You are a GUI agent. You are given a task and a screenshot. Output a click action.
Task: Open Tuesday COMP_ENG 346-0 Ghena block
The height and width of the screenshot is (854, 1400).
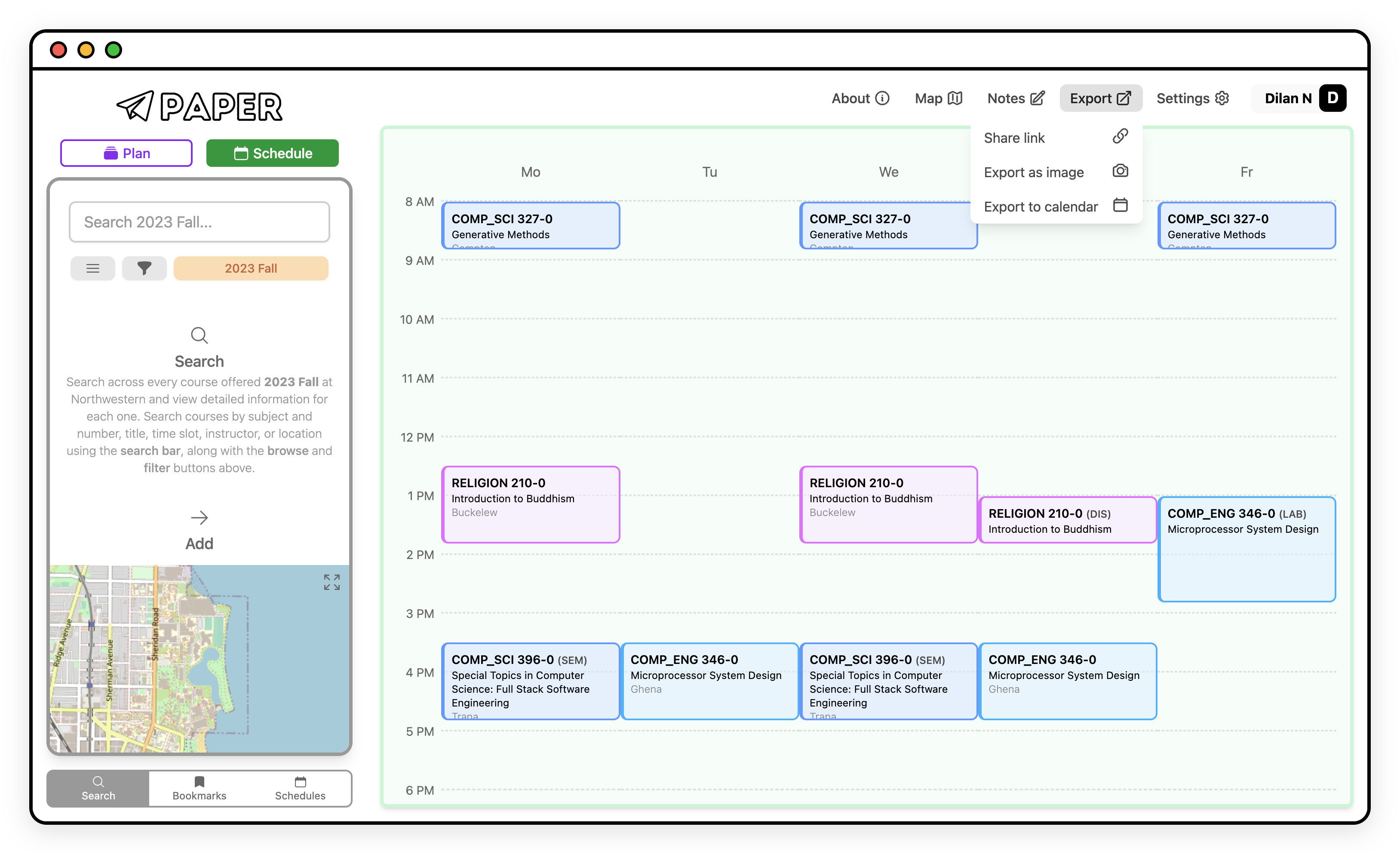pyautogui.click(x=709, y=681)
